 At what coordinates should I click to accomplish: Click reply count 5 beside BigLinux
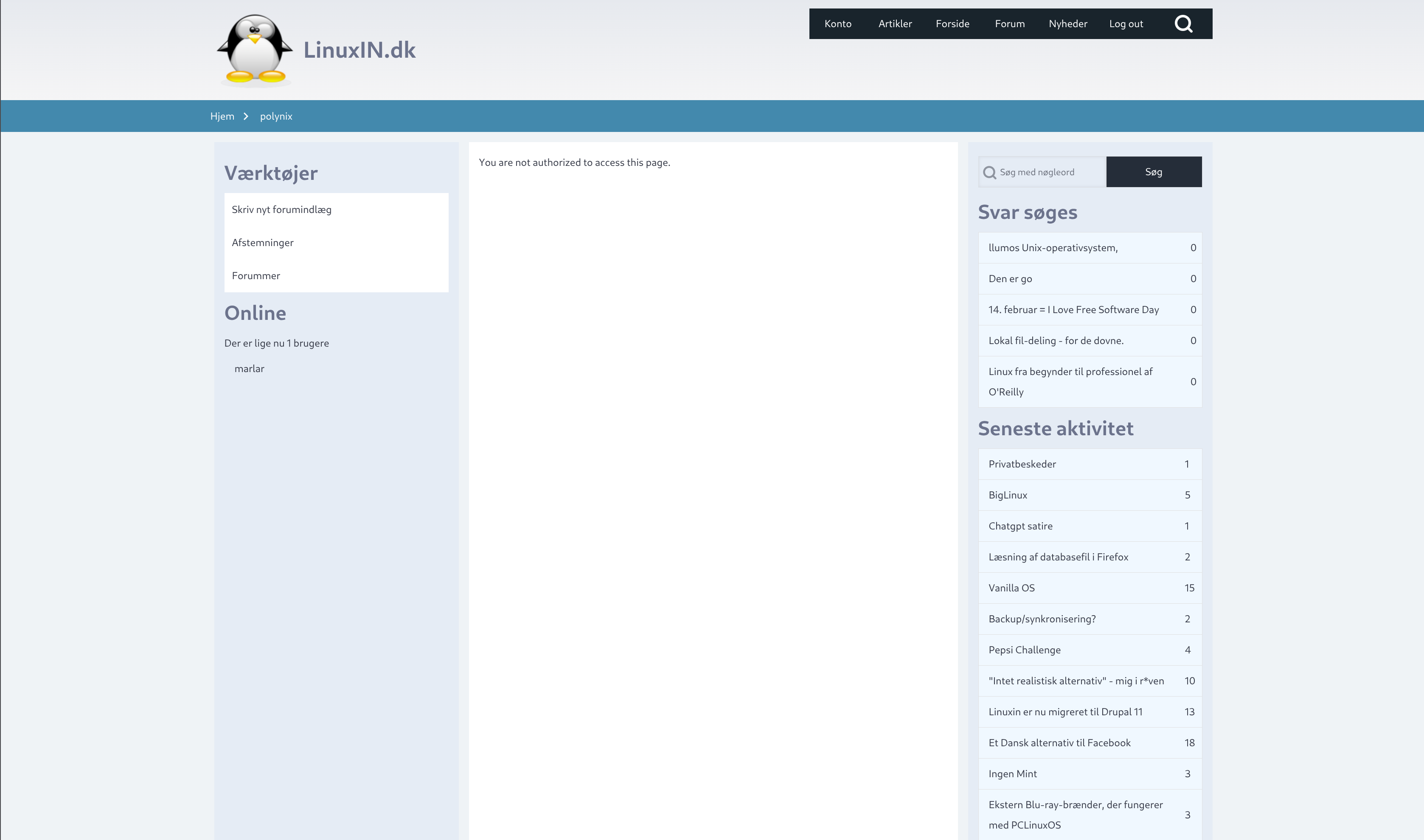tap(1187, 495)
